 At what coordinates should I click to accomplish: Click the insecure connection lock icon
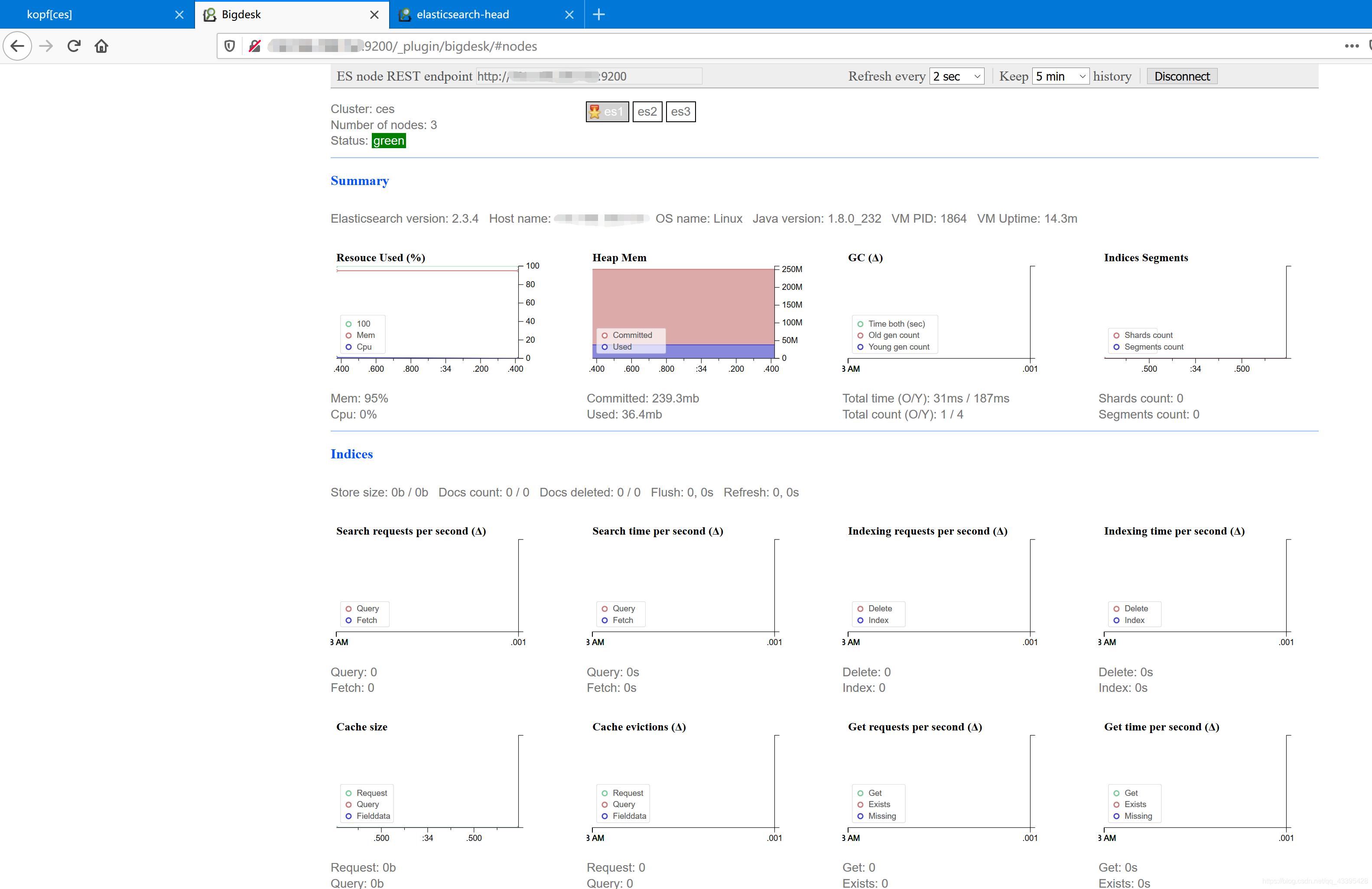(255, 46)
